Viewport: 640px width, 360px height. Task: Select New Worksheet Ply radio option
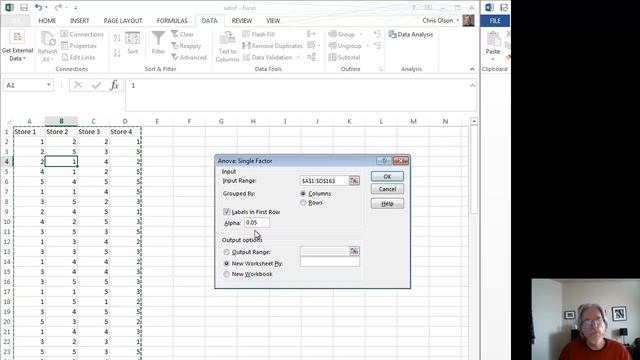pos(227,264)
